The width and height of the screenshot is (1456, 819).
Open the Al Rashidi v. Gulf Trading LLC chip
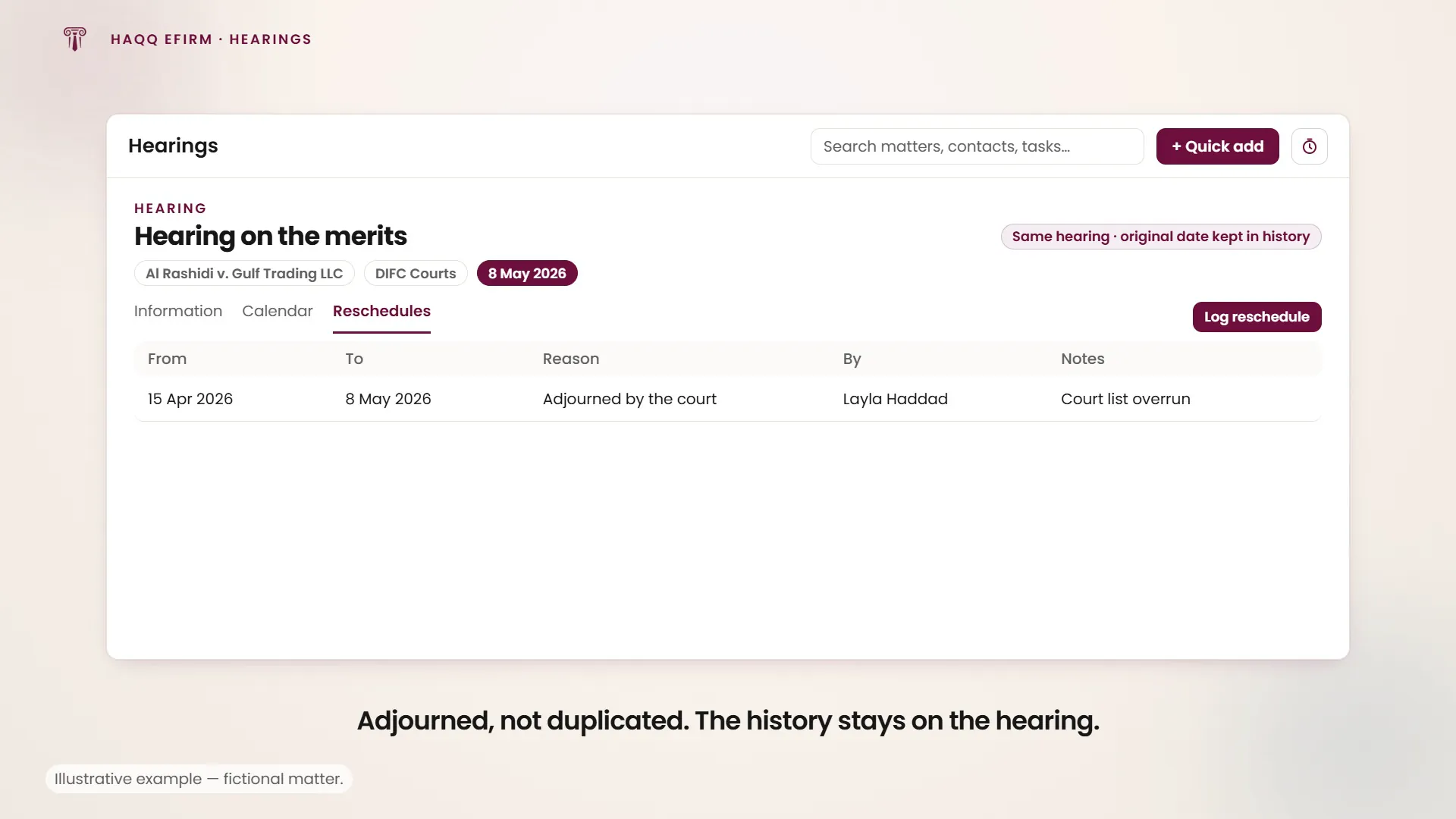click(244, 273)
